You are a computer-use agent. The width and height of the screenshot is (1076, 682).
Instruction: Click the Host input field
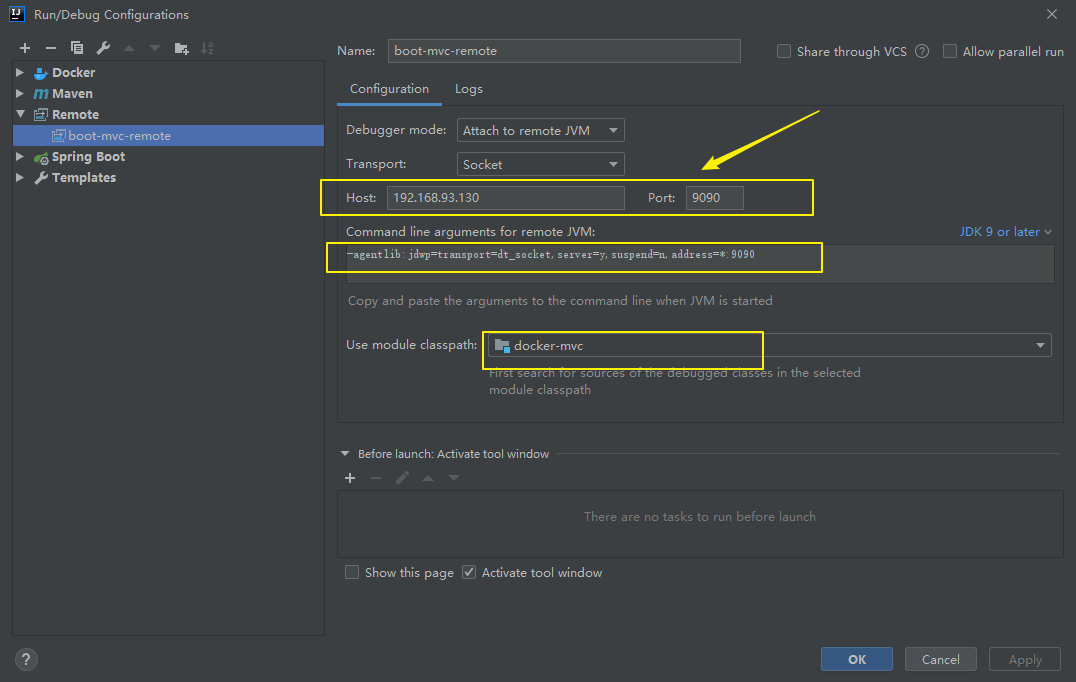pos(506,198)
